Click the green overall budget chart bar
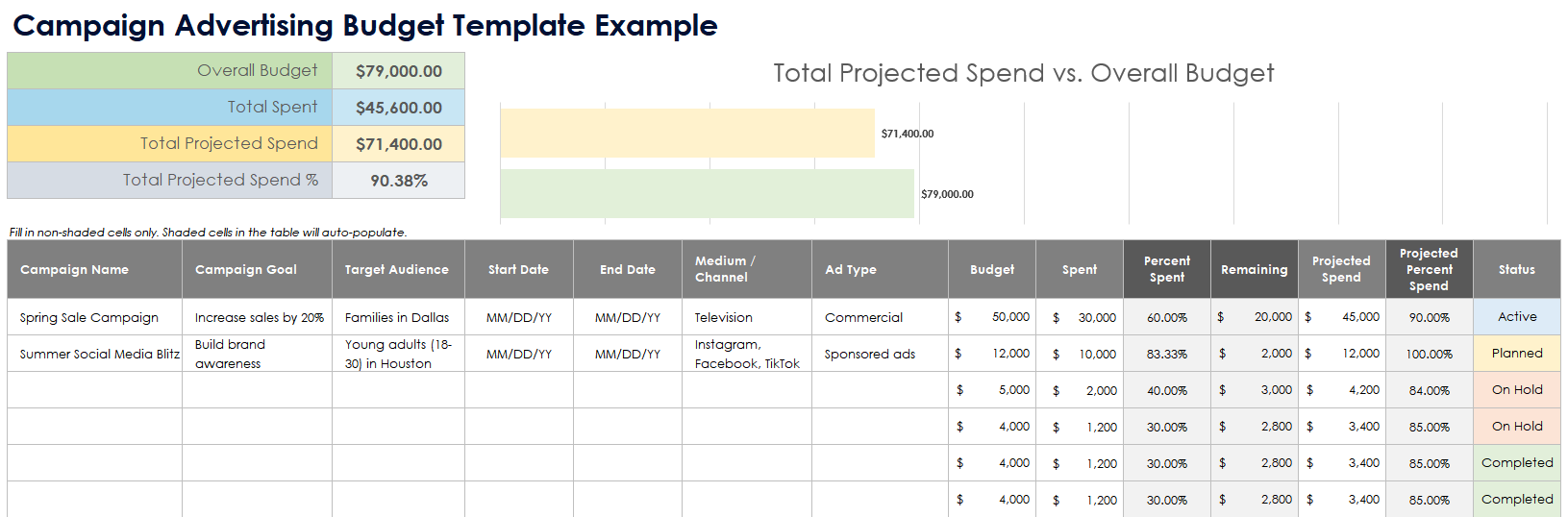Image resolution: width=1568 pixels, height=517 pixels. pos(706,194)
